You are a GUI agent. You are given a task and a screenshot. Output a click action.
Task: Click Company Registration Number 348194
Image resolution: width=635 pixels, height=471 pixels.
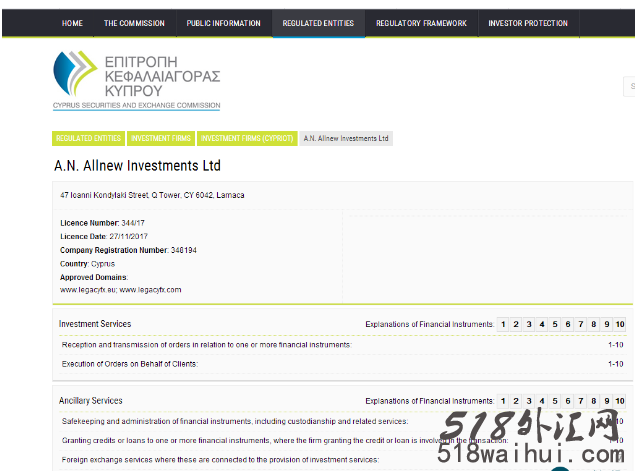point(128,250)
